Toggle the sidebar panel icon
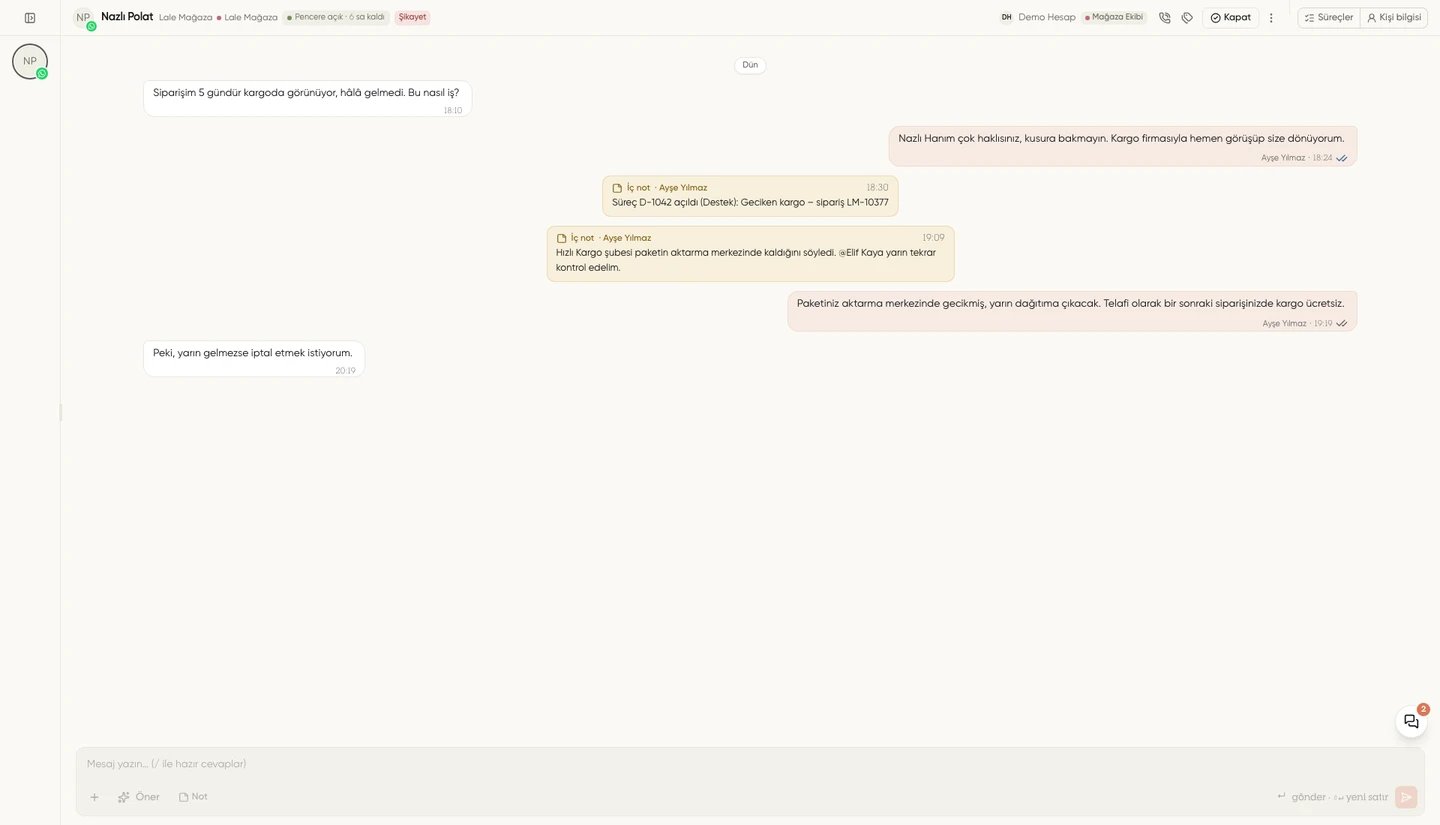This screenshot has width=1440, height=825. coord(30,18)
